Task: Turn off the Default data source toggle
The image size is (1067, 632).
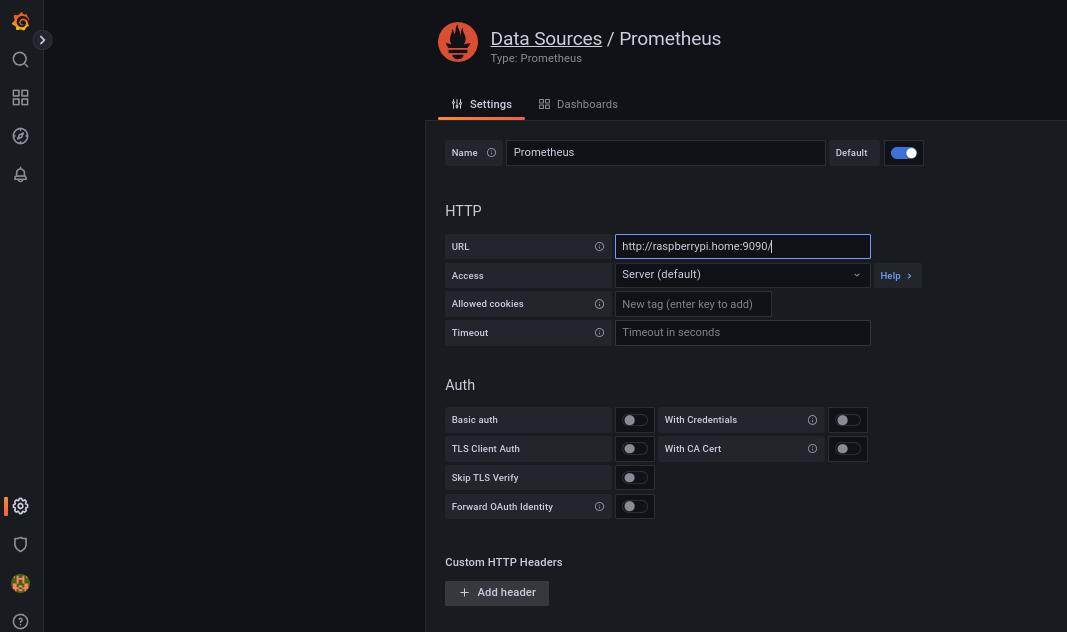Action: (x=903, y=153)
